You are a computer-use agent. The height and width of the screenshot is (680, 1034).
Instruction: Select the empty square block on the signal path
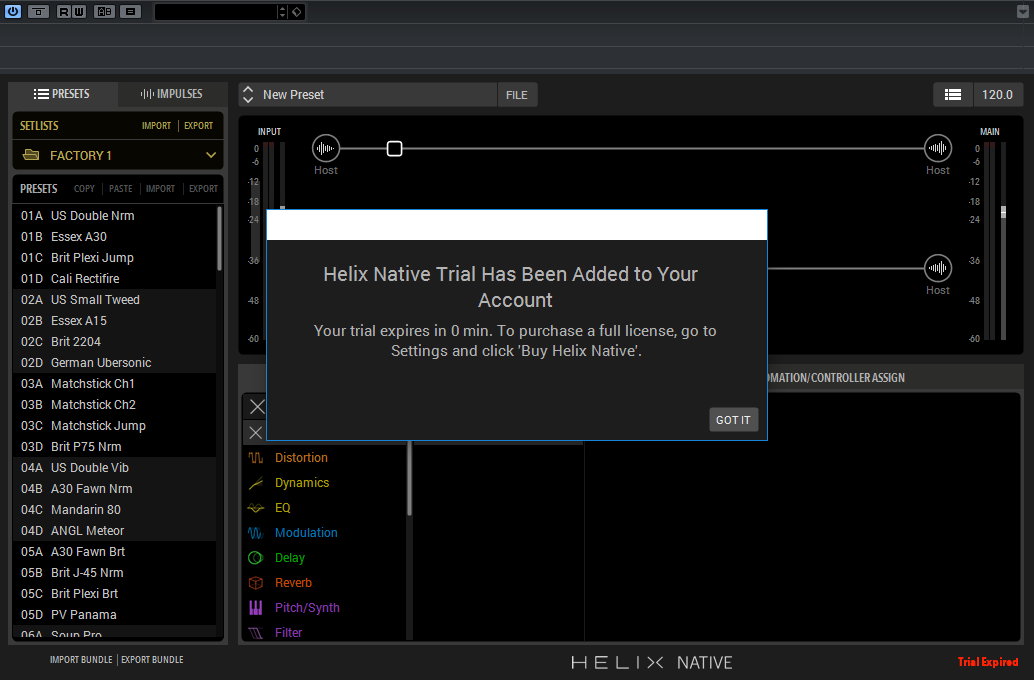point(394,148)
